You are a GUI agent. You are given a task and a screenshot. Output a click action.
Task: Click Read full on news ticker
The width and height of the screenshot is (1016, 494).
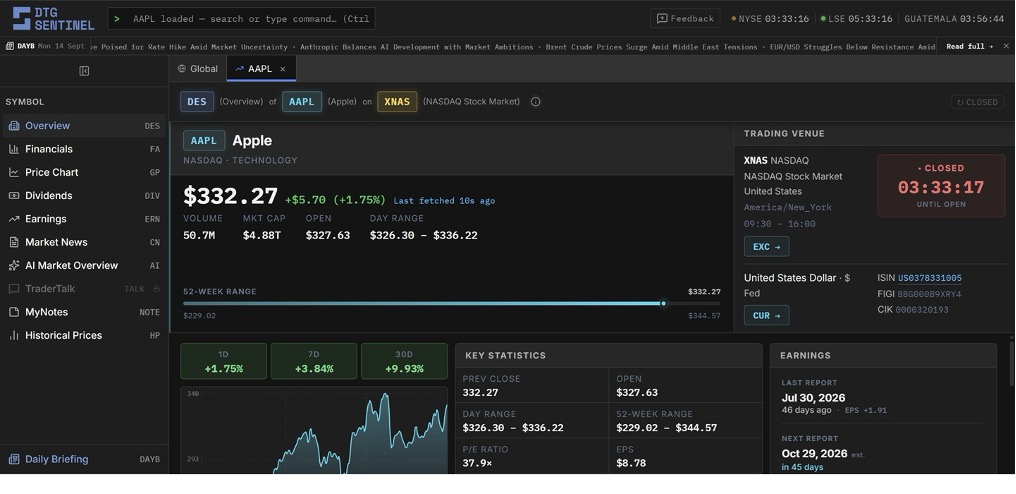point(970,47)
